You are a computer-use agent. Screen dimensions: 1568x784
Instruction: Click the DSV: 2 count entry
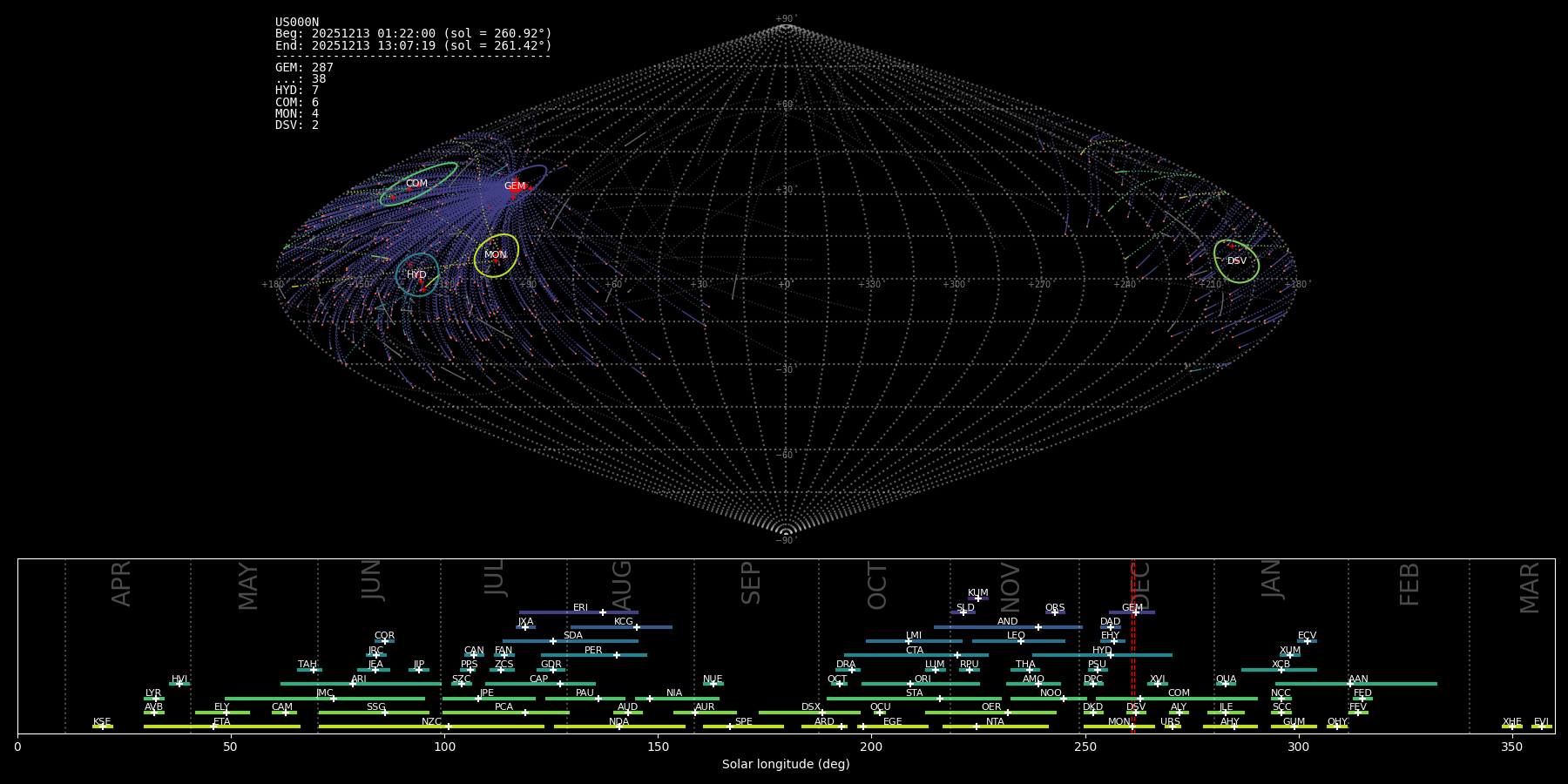click(297, 125)
